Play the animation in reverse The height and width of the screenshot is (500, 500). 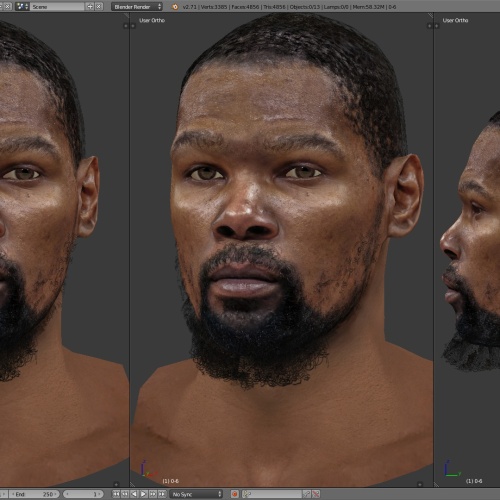[134, 494]
